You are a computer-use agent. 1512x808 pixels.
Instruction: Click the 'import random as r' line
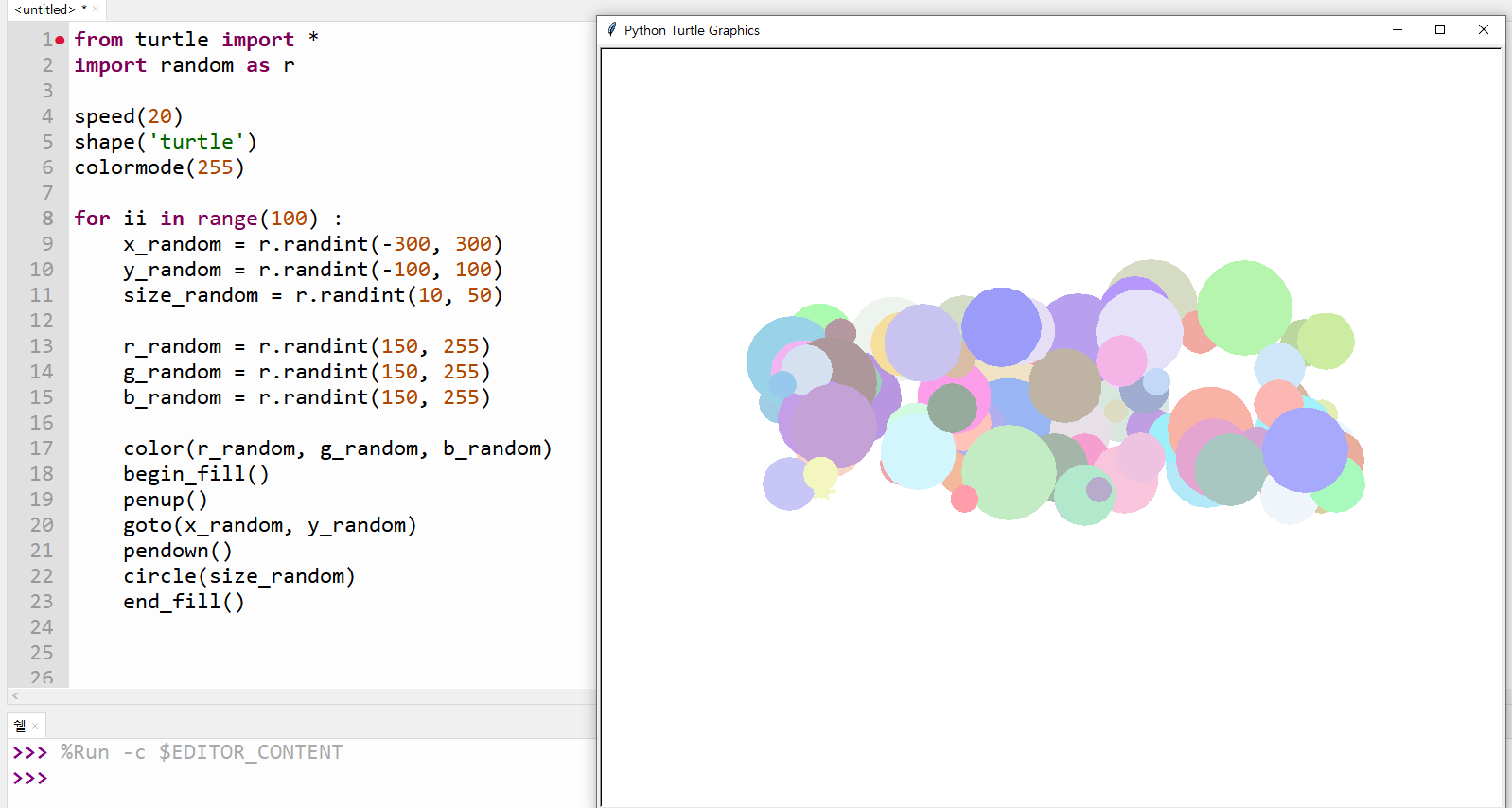coord(185,65)
